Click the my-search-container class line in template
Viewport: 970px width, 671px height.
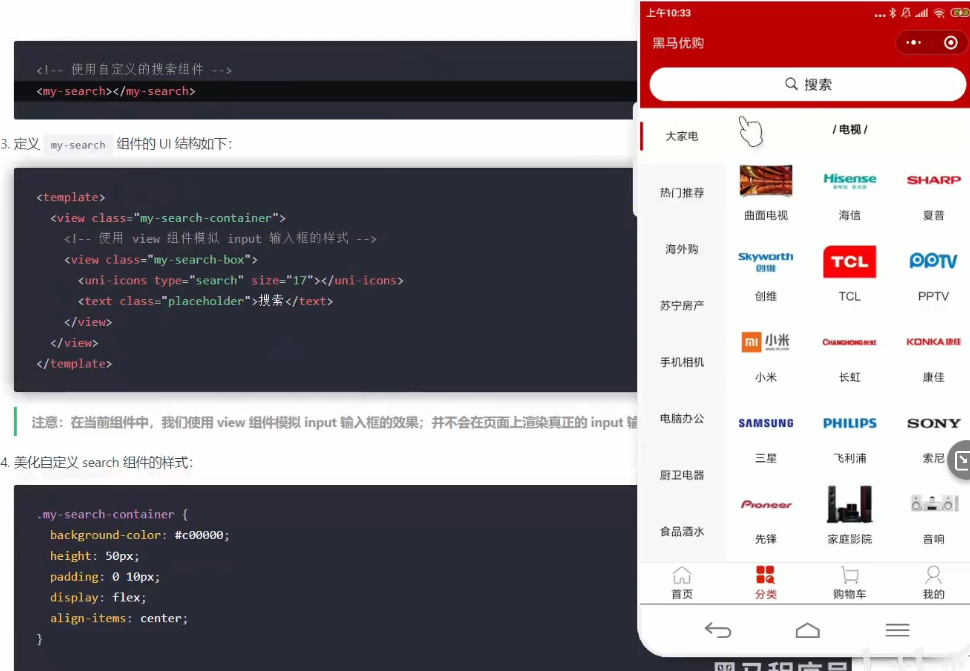point(168,218)
